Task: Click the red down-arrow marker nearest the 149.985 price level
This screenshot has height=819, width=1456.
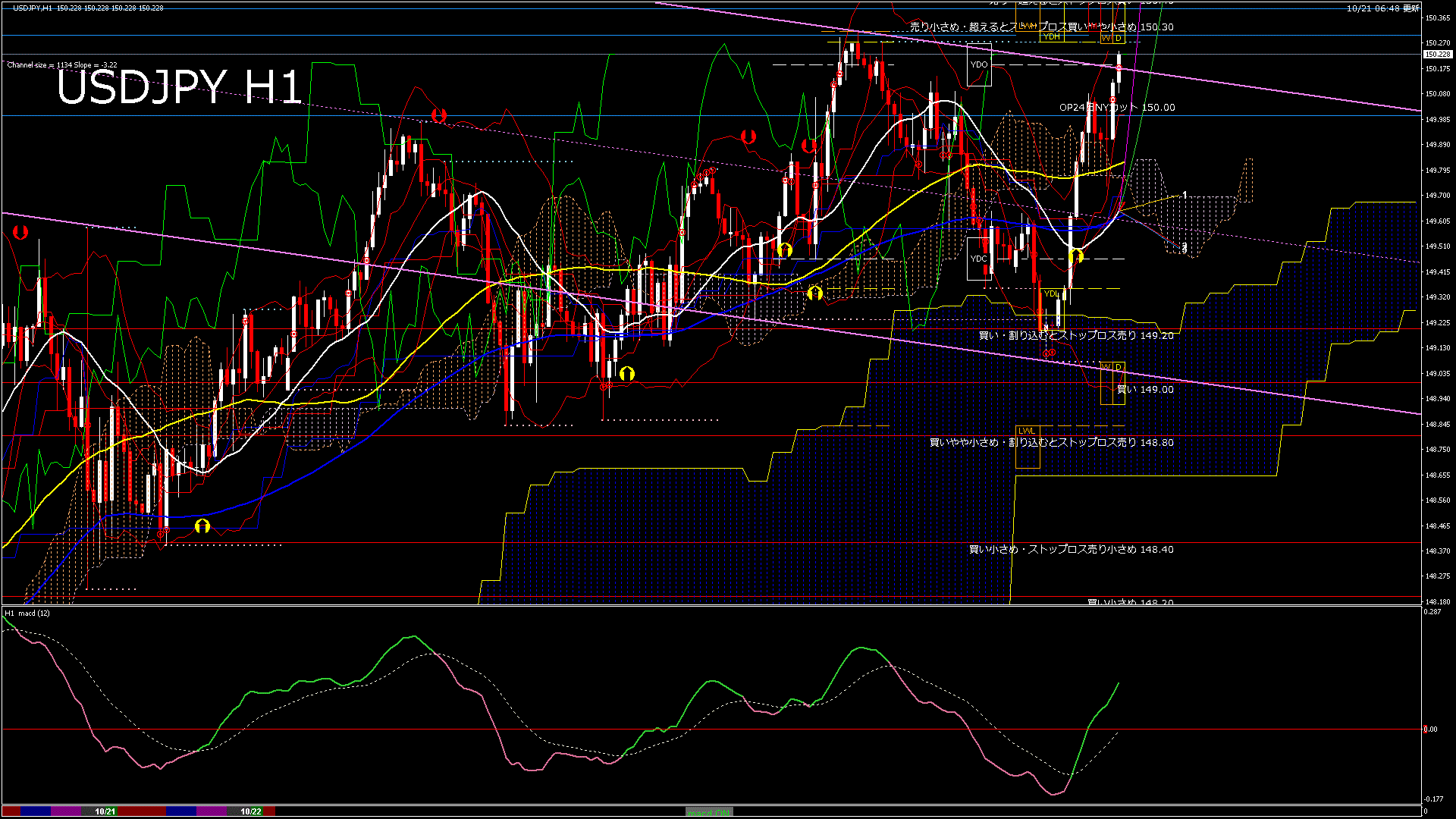Action: tap(438, 115)
